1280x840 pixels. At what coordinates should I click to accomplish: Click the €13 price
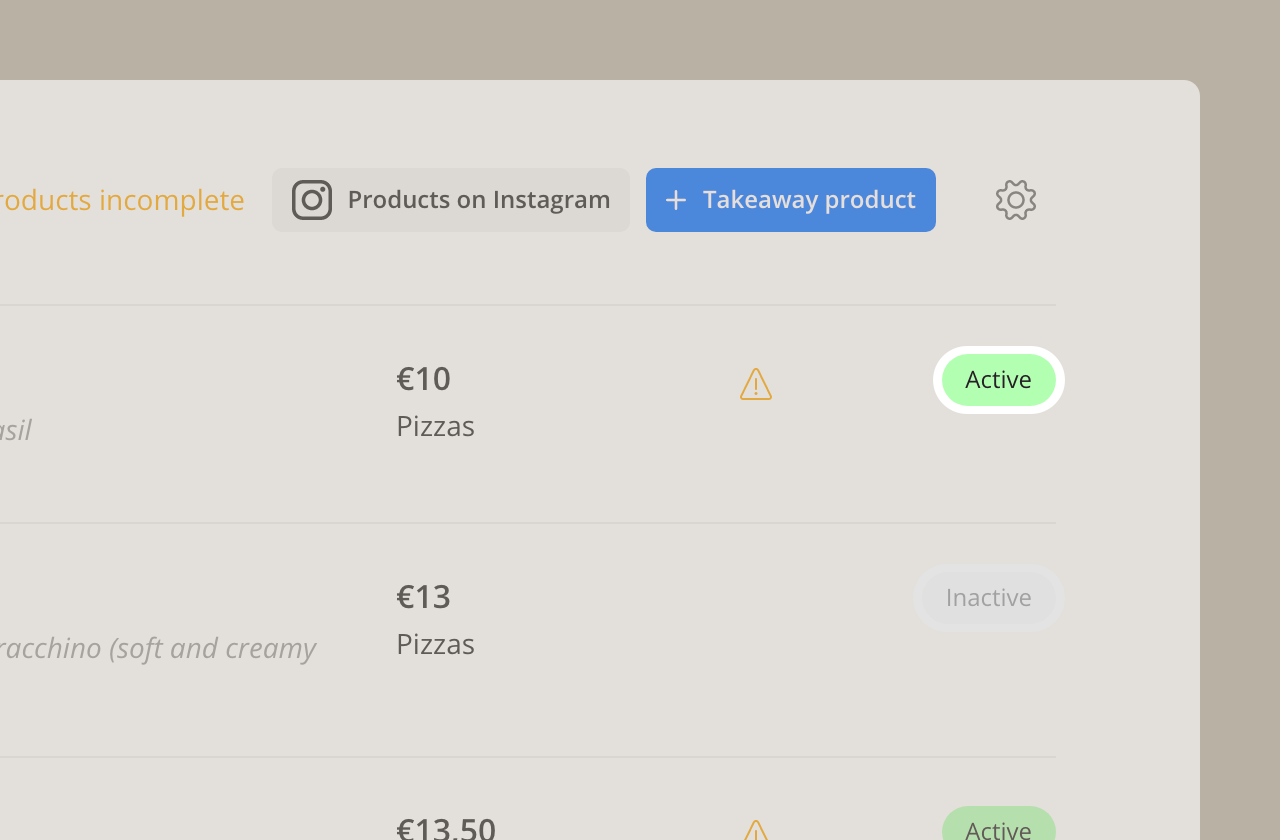click(x=424, y=597)
